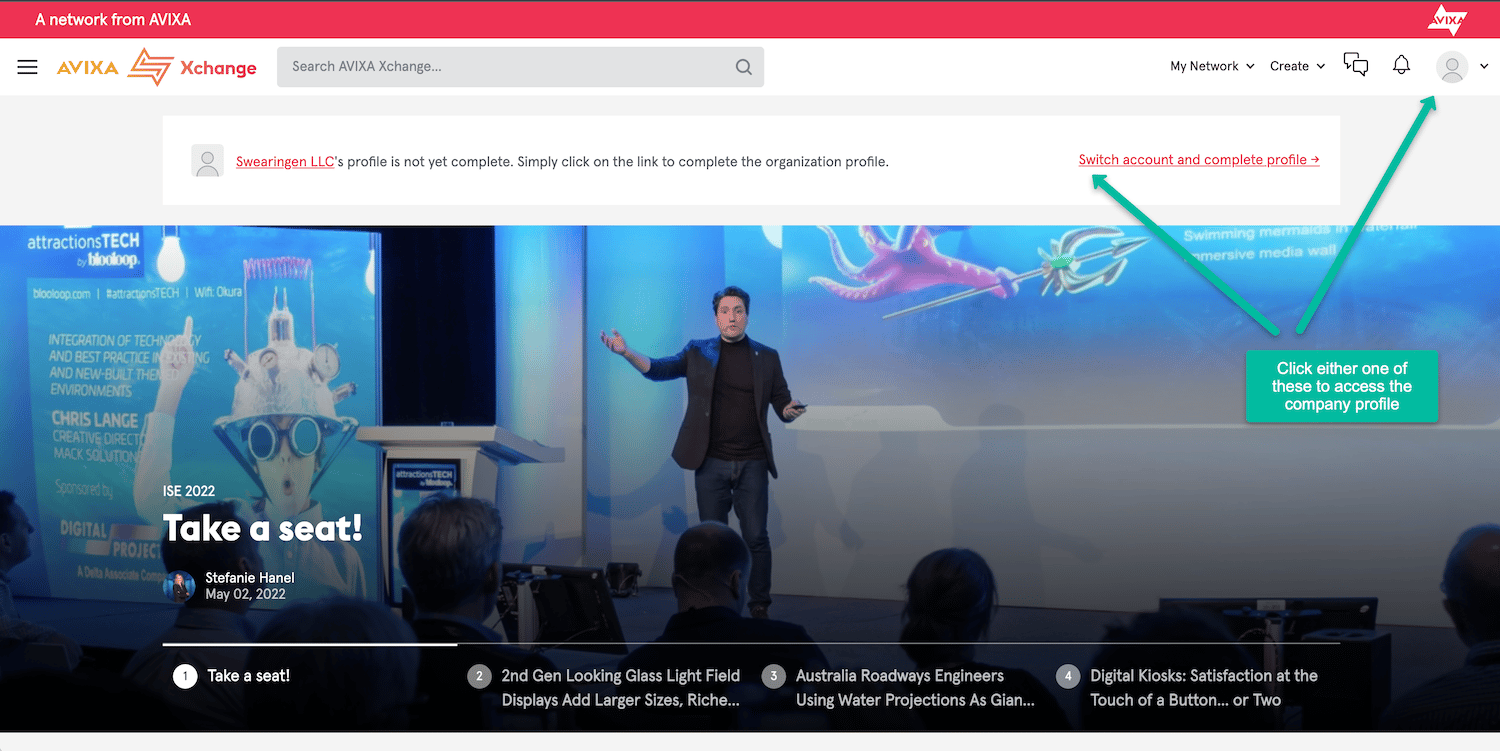Click the user avatar in header
The width and height of the screenshot is (1500, 751).
1452,67
